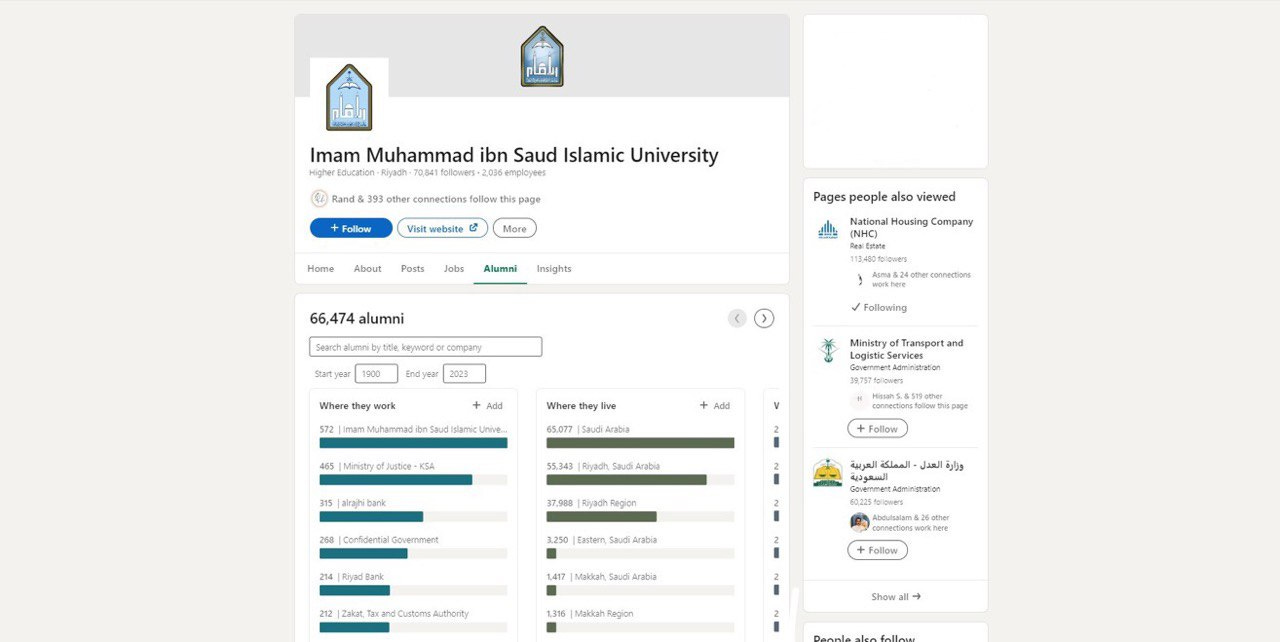This screenshot has width=1280, height=642.
Task: Click the Hissah S. connection avatar
Action: click(x=859, y=400)
